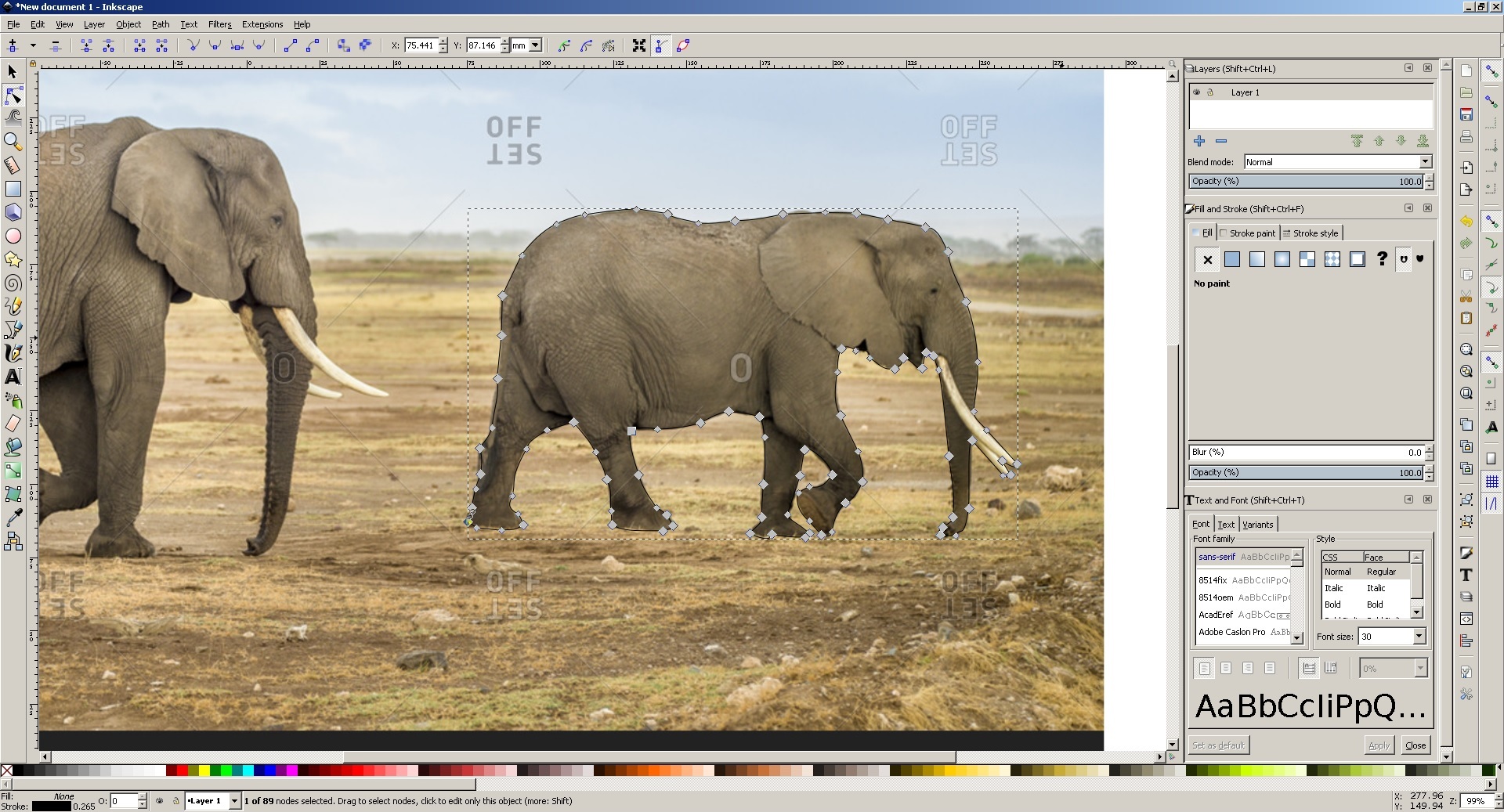This screenshot has height=812, width=1504.
Task: Open the Extensions menu
Action: pos(262,24)
